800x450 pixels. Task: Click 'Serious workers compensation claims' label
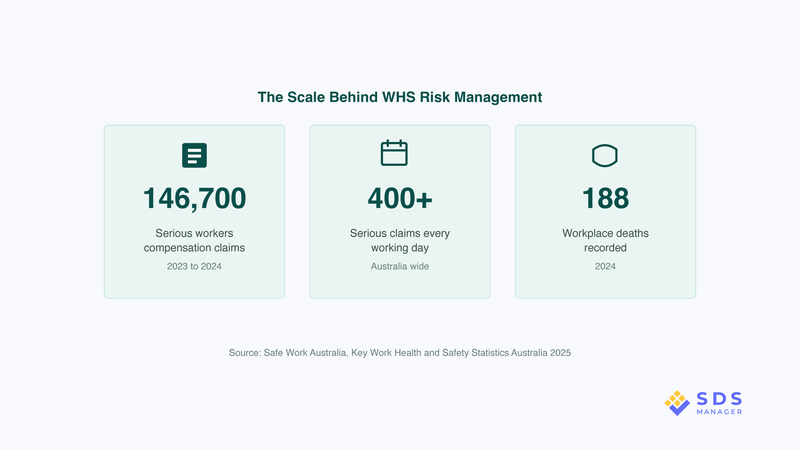[x=194, y=240]
